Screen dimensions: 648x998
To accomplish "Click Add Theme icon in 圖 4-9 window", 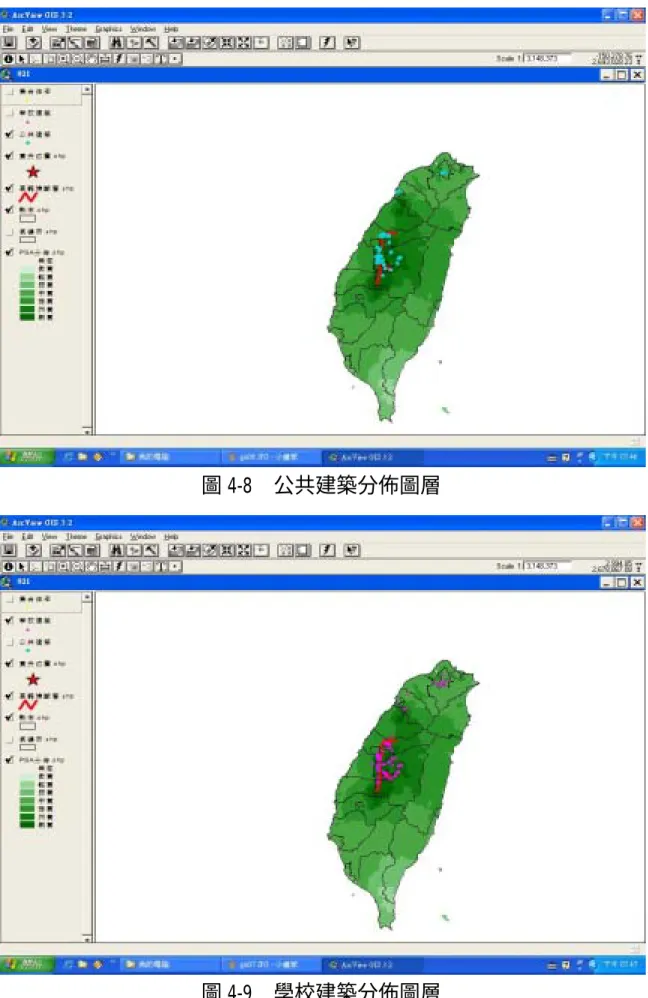I will pos(34,551).
